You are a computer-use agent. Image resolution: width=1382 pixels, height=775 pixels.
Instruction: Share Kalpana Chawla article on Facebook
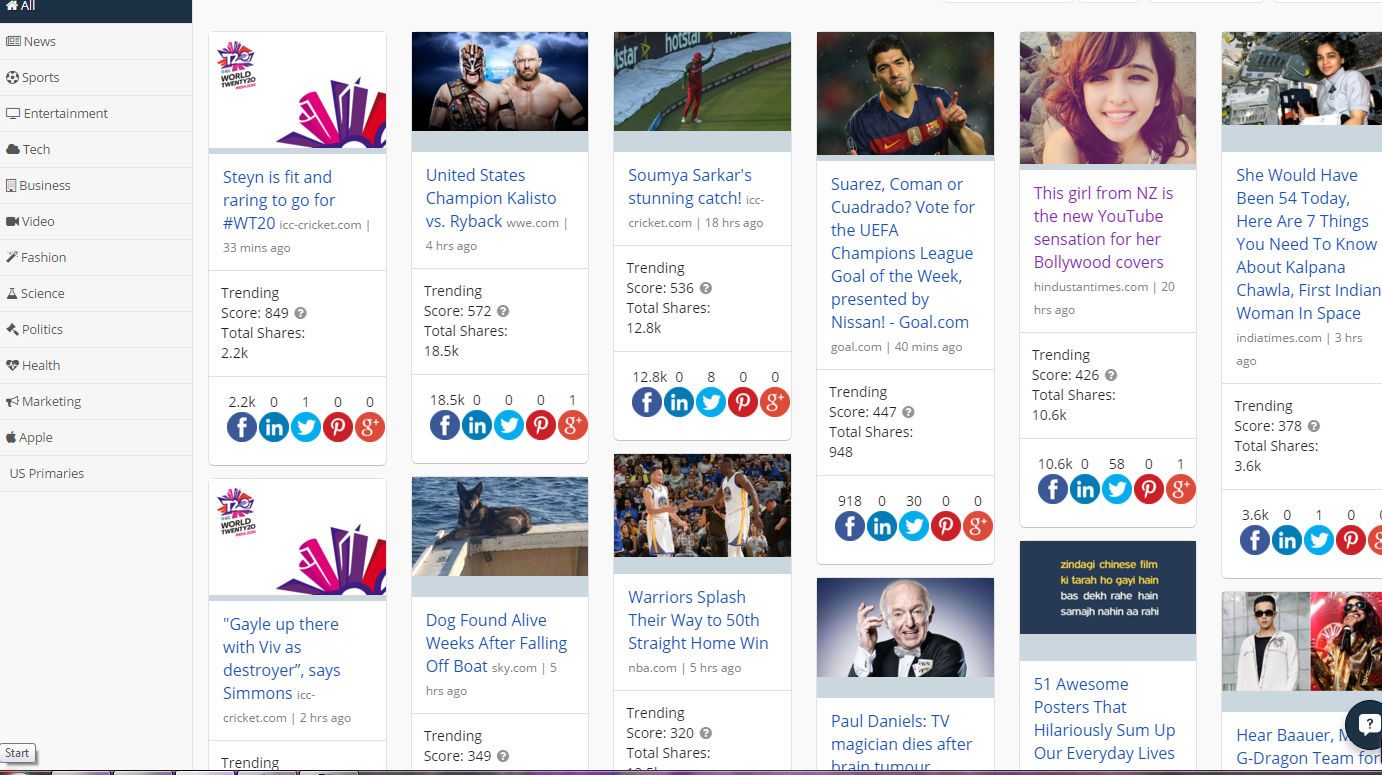(1255, 540)
